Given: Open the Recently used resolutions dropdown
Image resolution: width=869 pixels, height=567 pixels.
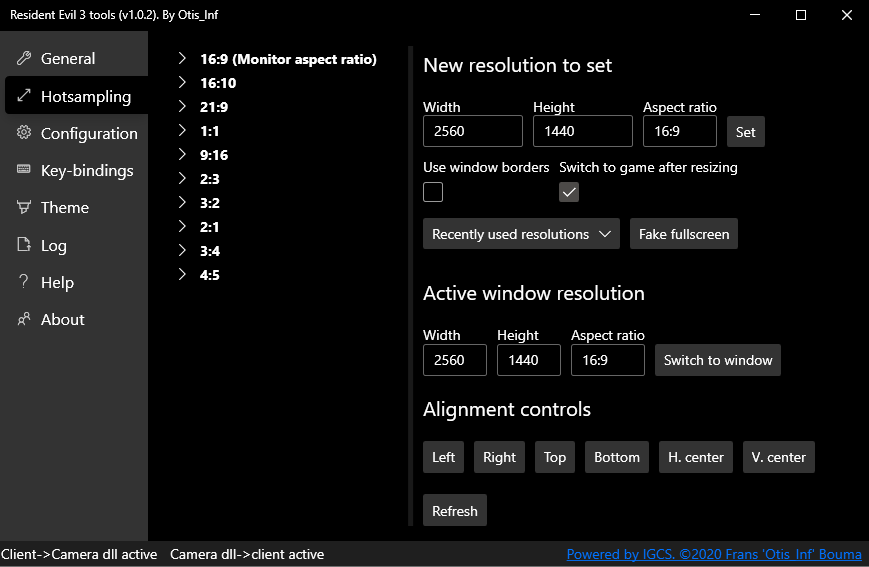Looking at the screenshot, I should [x=521, y=234].
